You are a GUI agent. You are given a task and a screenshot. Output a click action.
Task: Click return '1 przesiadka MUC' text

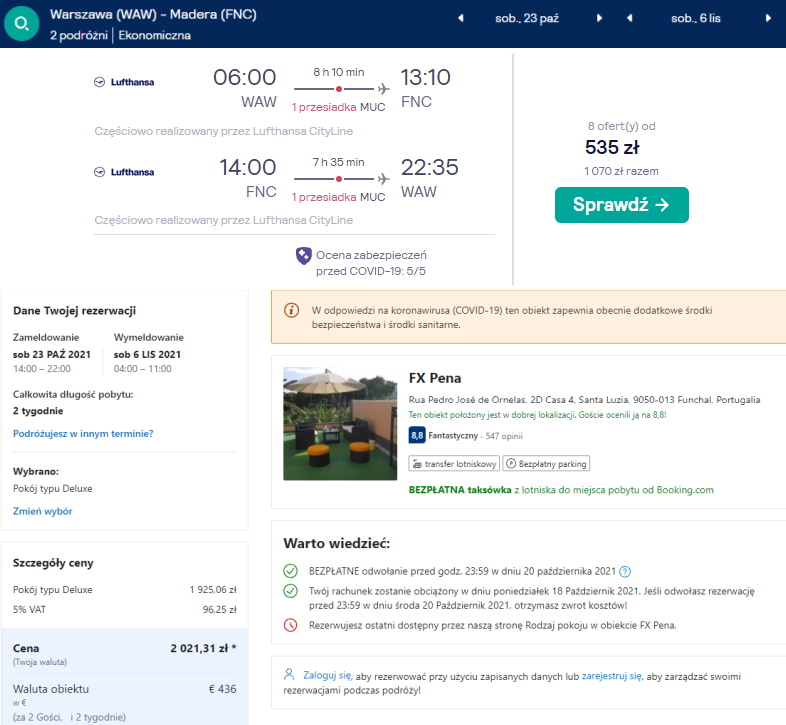click(x=338, y=197)
